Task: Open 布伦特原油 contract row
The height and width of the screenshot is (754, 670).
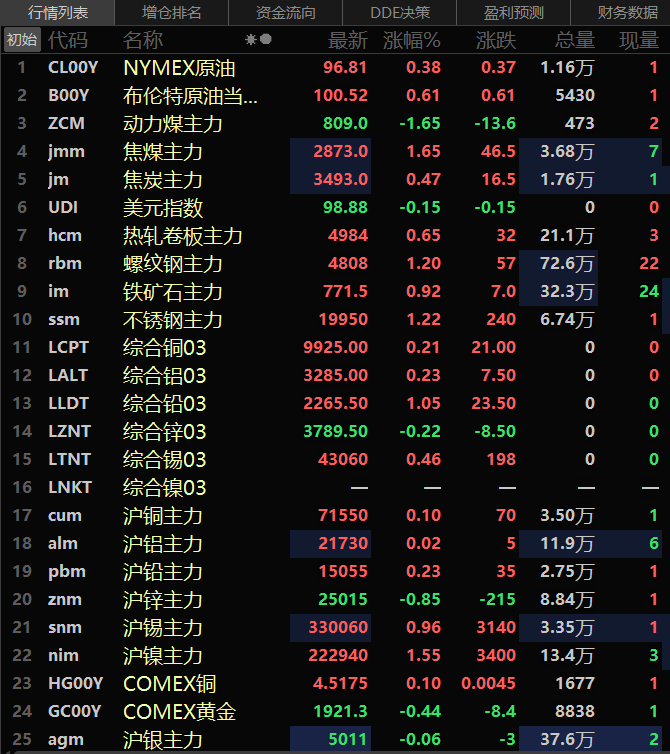Action: click(190, 96)
